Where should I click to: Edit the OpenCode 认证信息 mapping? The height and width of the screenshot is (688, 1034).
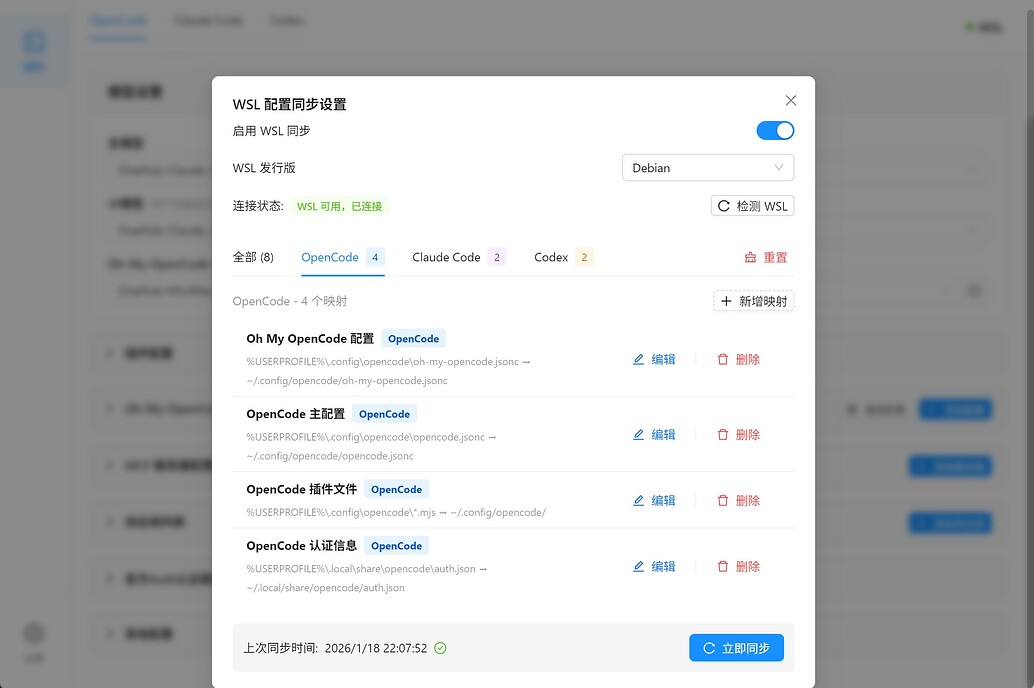tap(654, 567)
